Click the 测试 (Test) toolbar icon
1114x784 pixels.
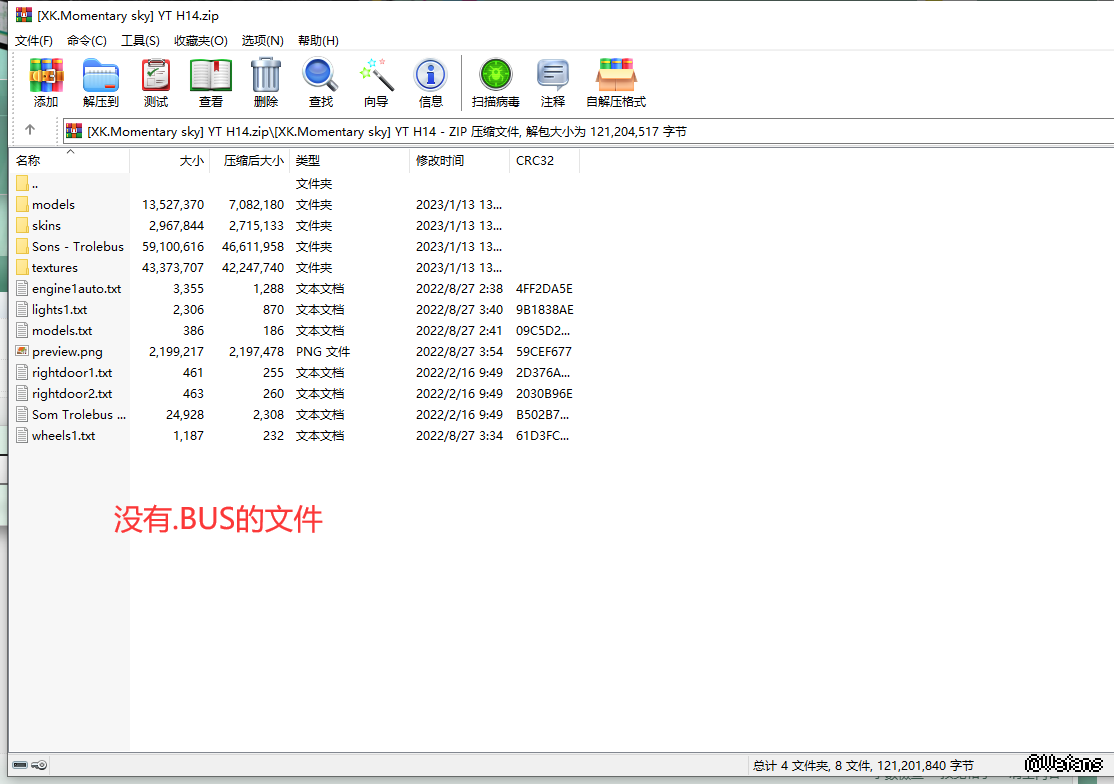(x=156, y=75)
